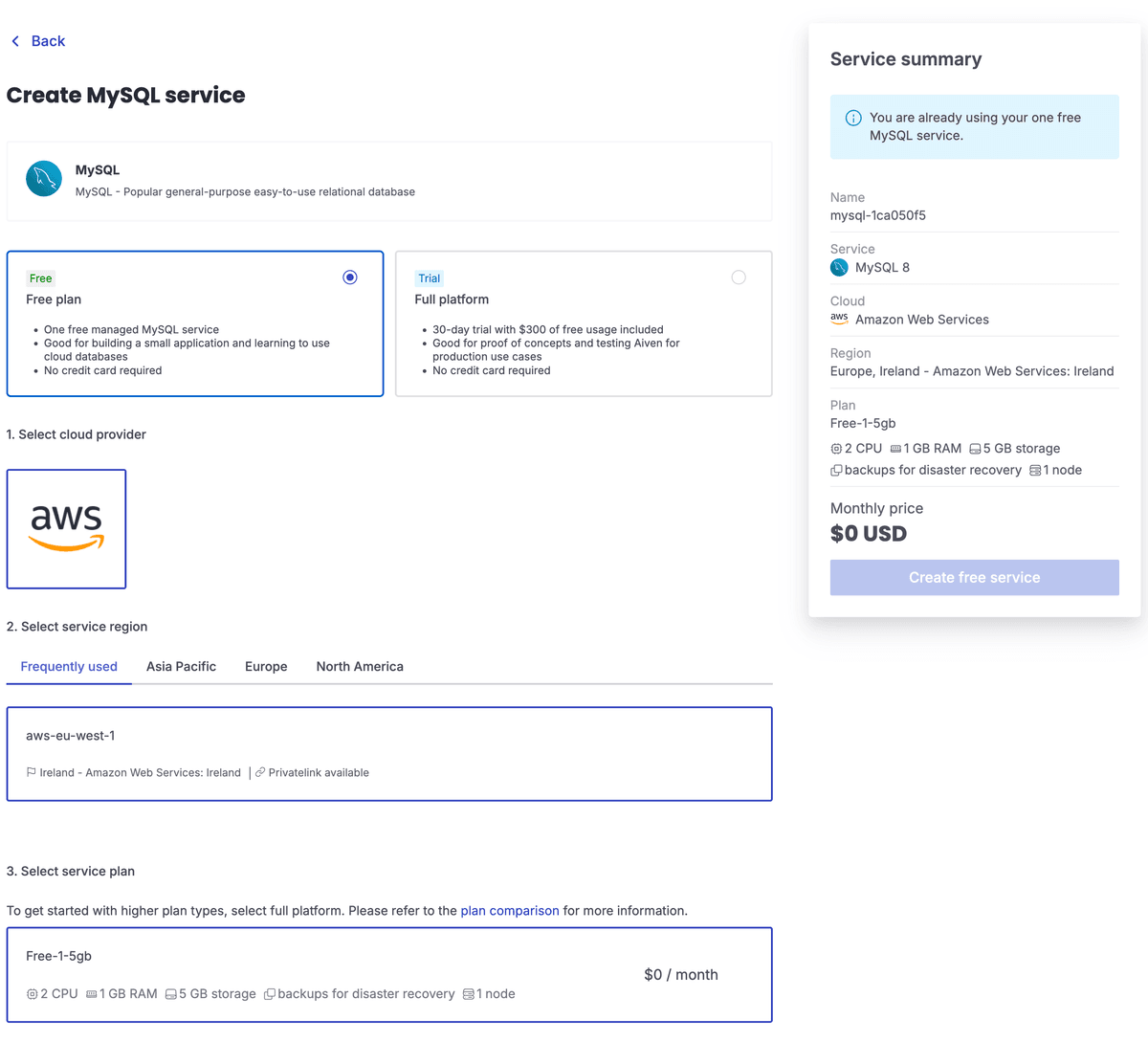Open the plan comparison link

(509, 910)
